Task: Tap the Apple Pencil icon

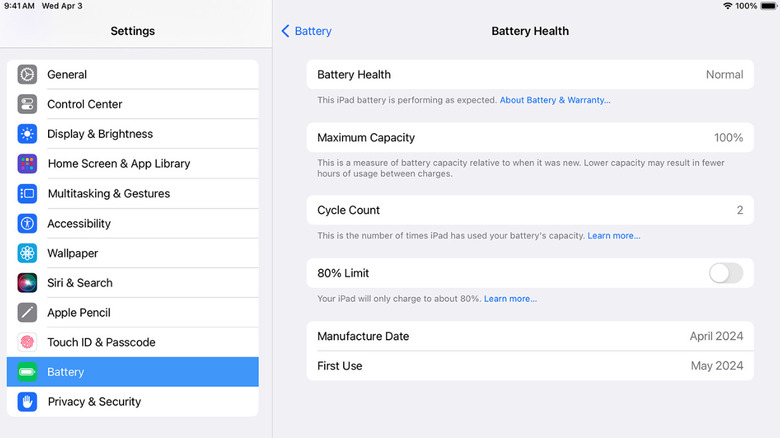Action: tap(27, 312)
